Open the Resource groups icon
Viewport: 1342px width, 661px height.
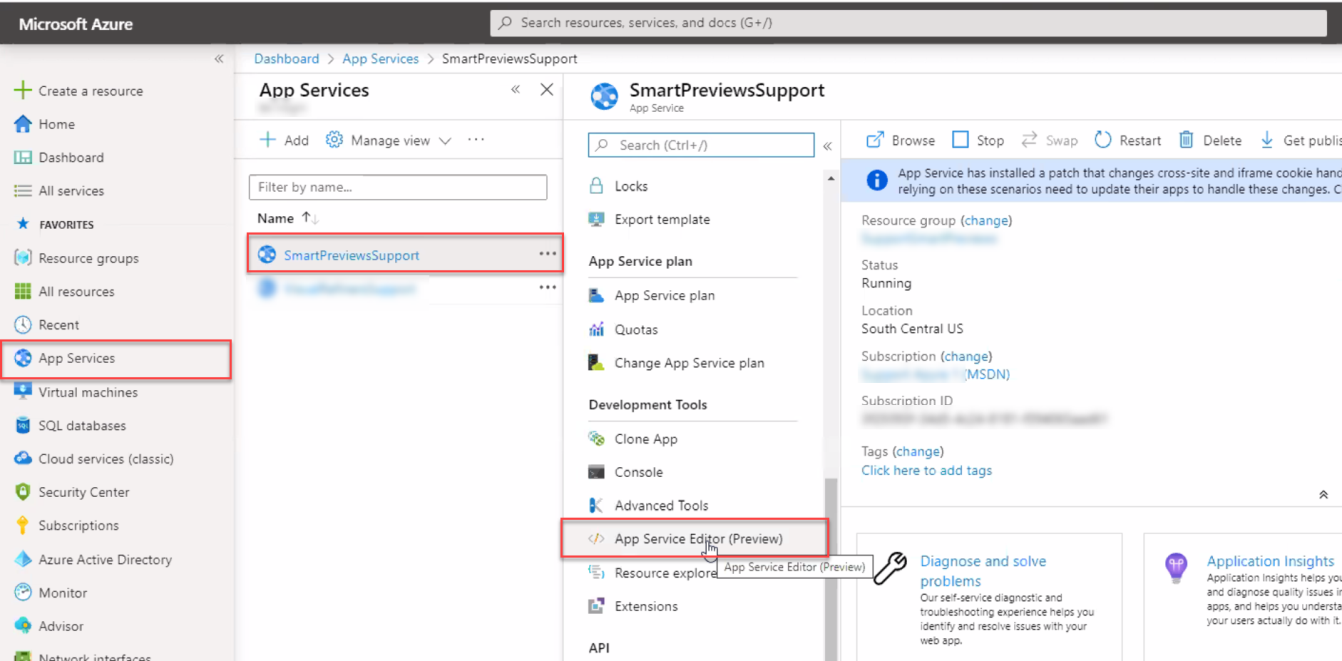click(22, 258)
